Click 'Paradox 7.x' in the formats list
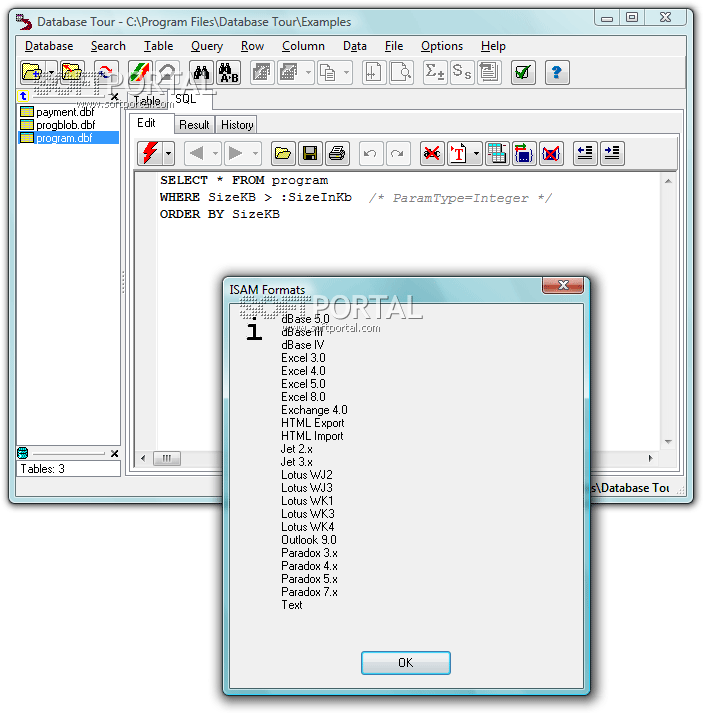Image resolution: width=705 pixels, height=713 pixels. pos(309,592)
